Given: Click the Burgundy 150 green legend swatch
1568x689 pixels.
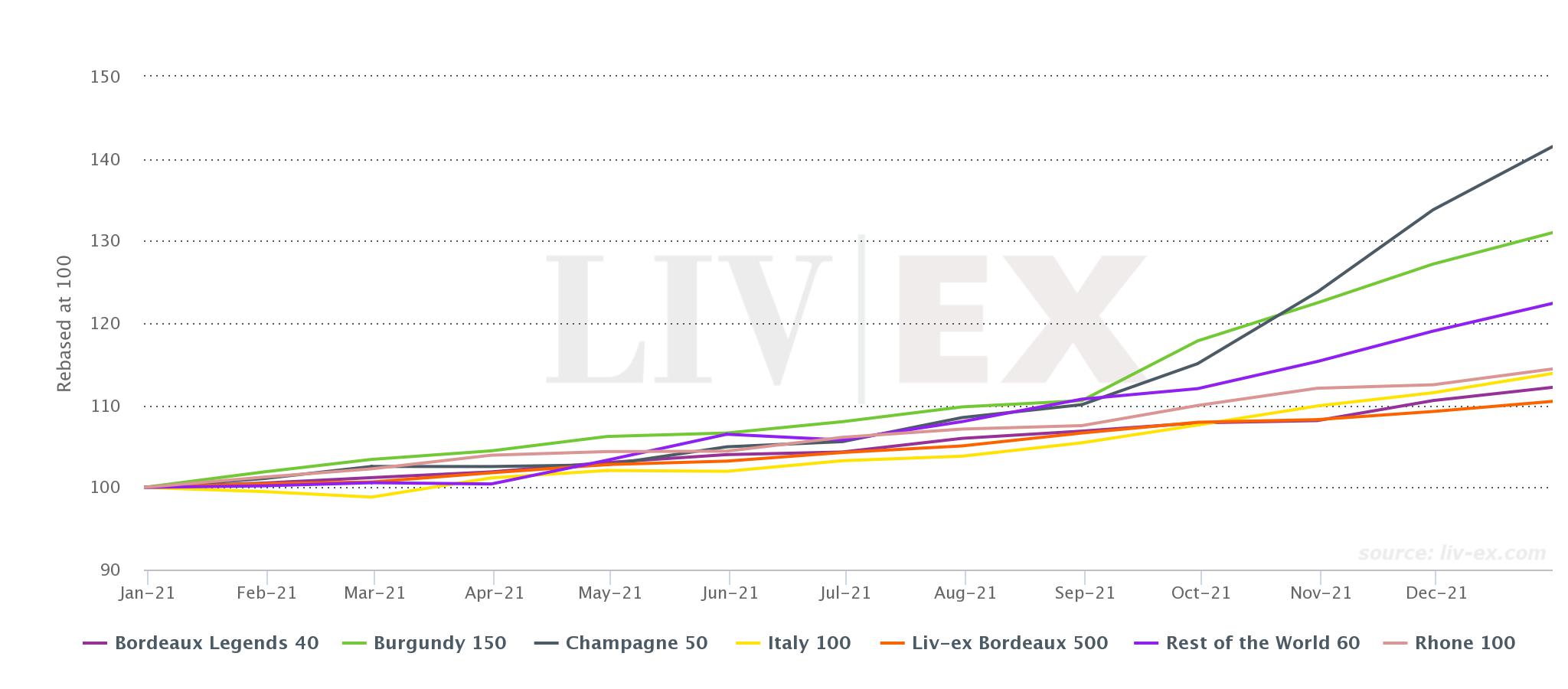Looking at the screenshot, I should (x=353, y=643).
